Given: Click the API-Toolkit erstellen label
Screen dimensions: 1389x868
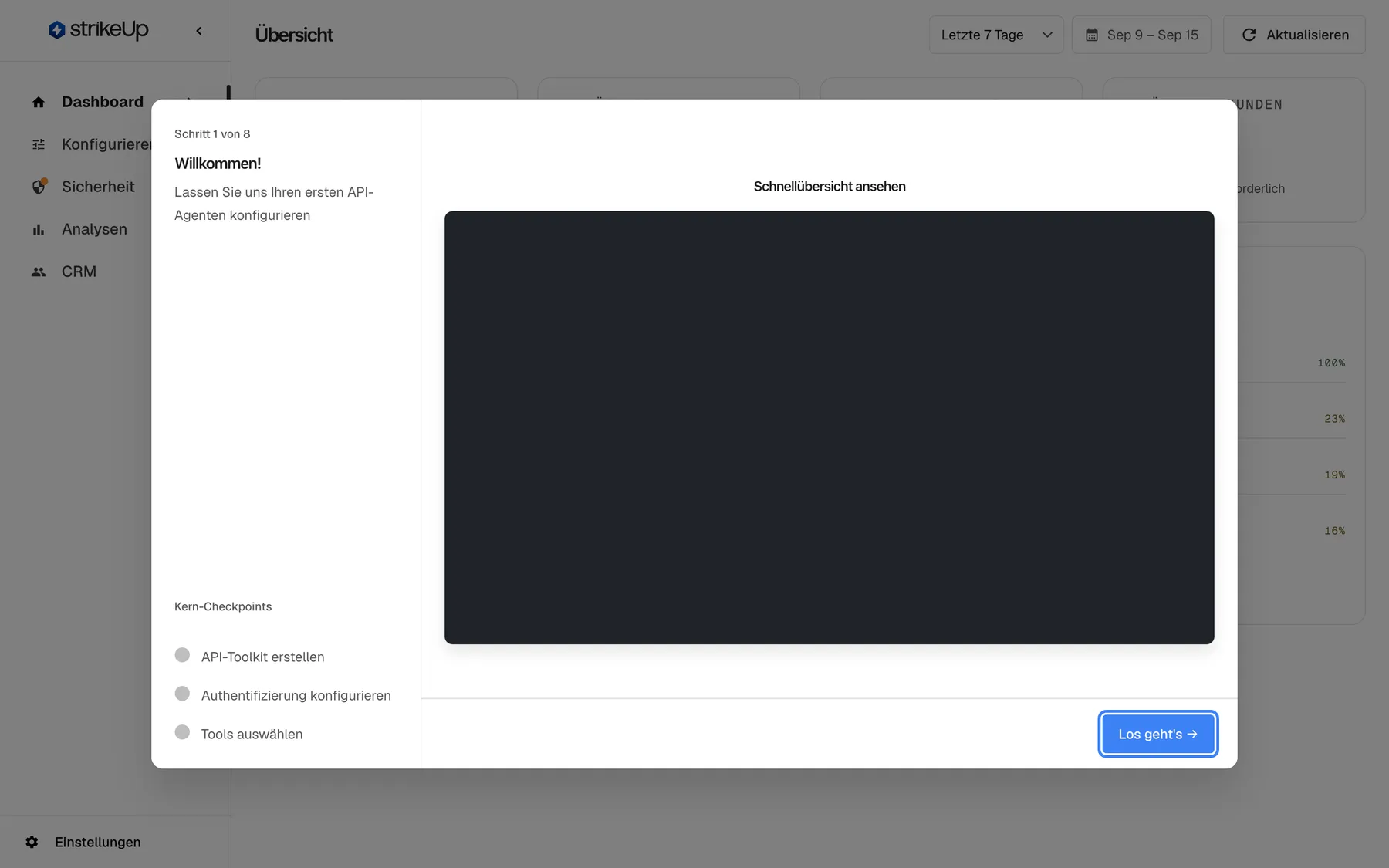Looking at the screenshot, I should pos(262,657).
